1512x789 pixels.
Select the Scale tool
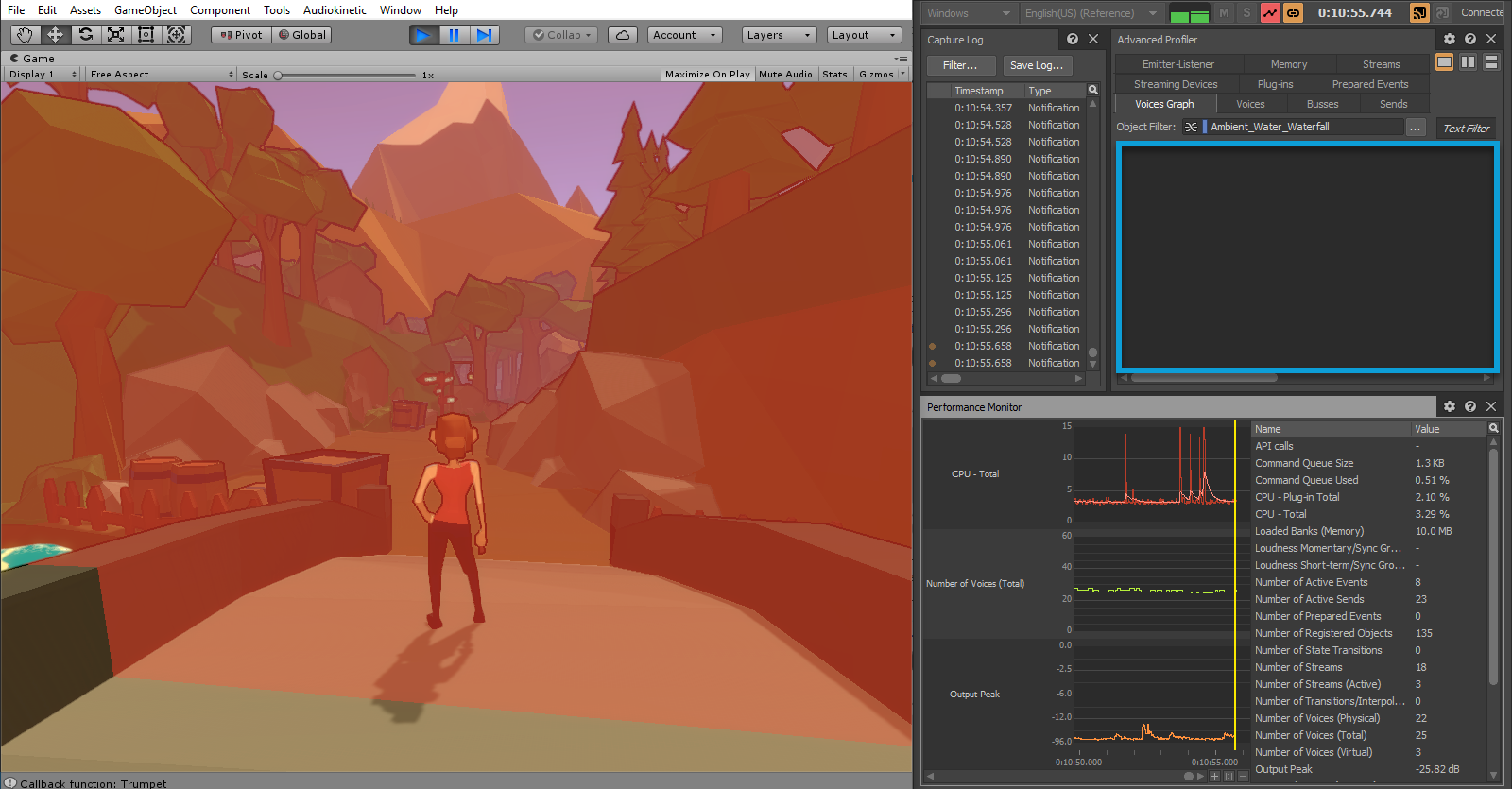click(x=115, y=35)
